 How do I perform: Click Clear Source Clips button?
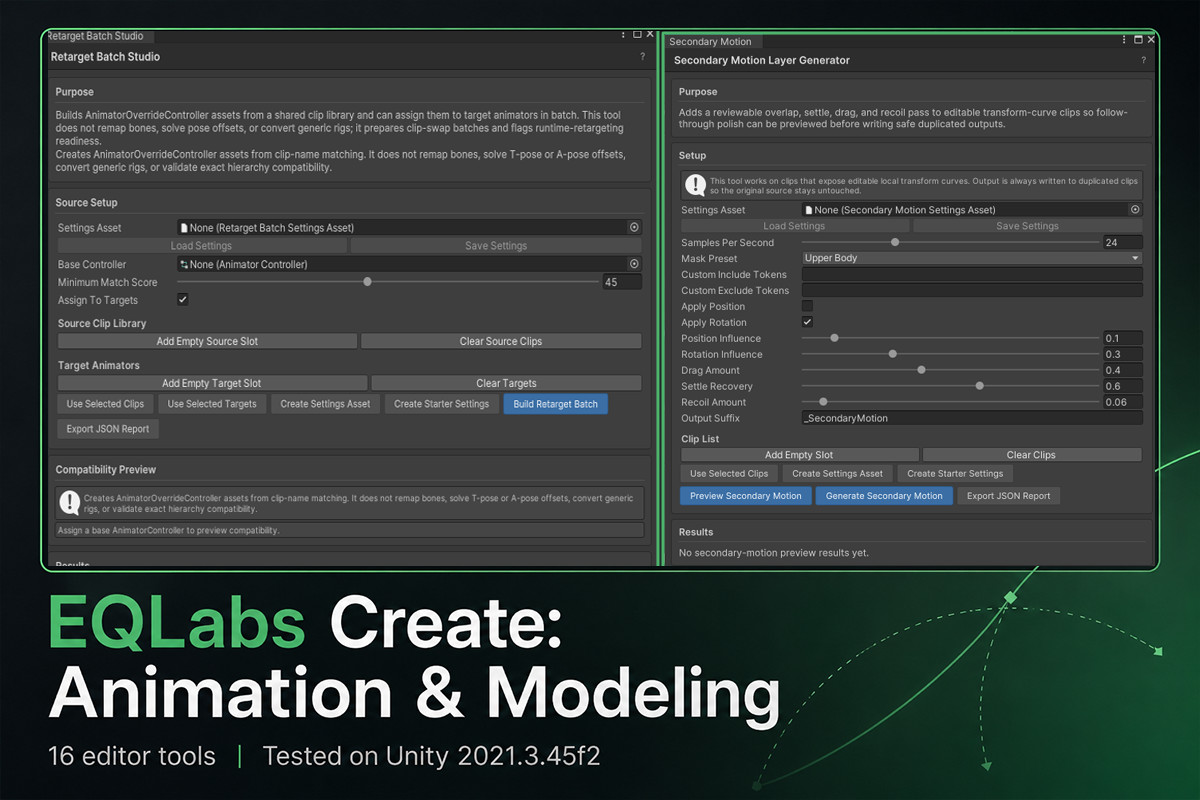tap(501, 341)
